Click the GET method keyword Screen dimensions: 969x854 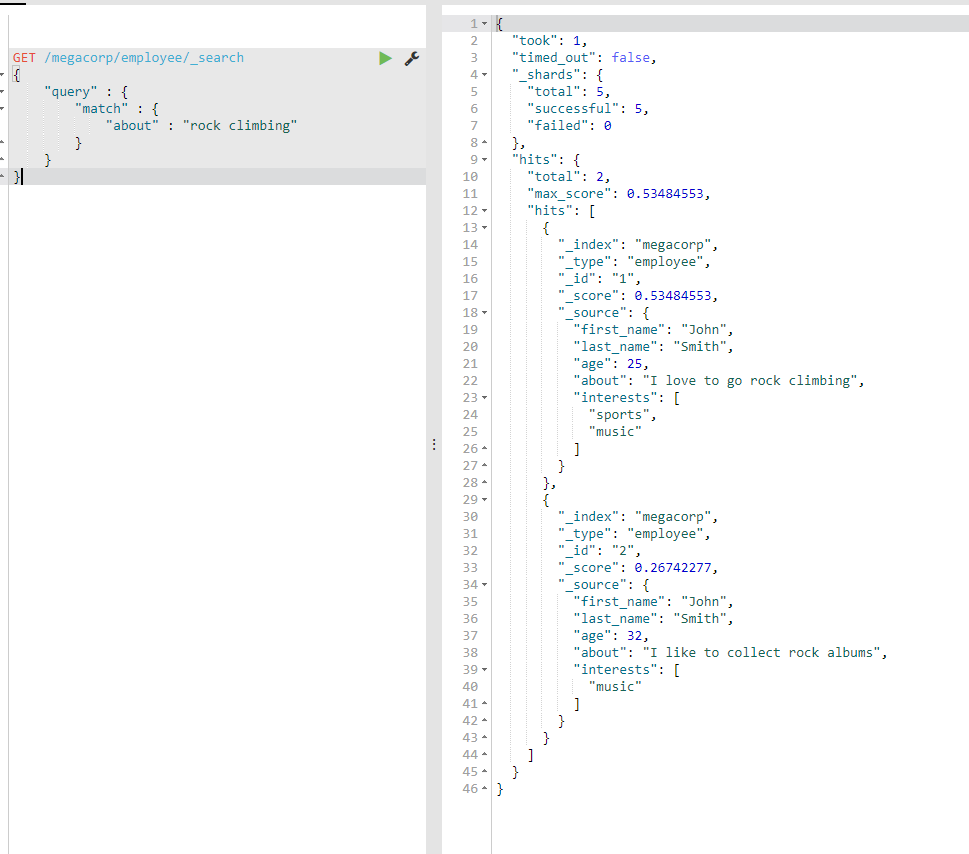tap(24, 57)
